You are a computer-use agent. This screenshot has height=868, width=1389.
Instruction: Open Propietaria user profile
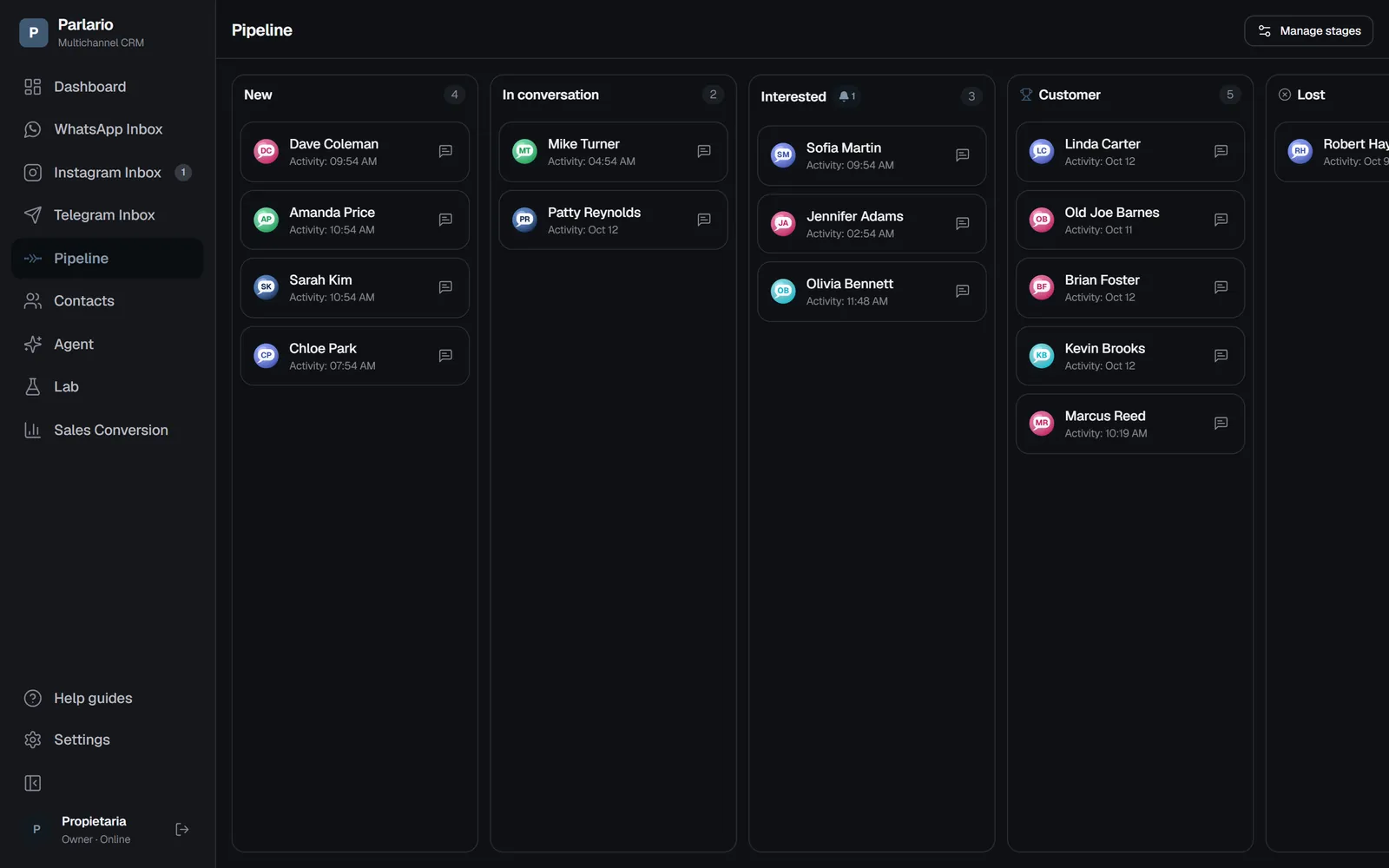(x=94, y=830)
